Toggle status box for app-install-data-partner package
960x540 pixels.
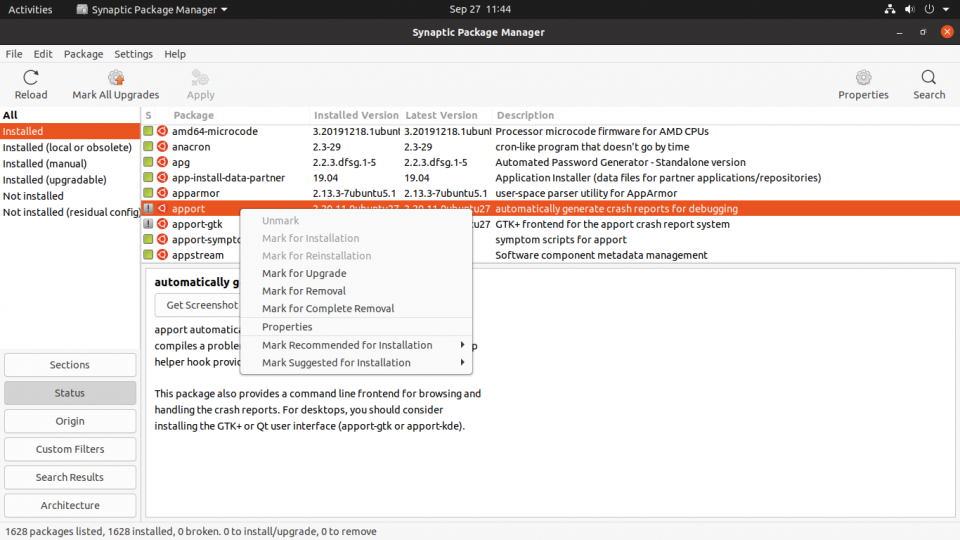pyautogui.click(x=148, y=178)
